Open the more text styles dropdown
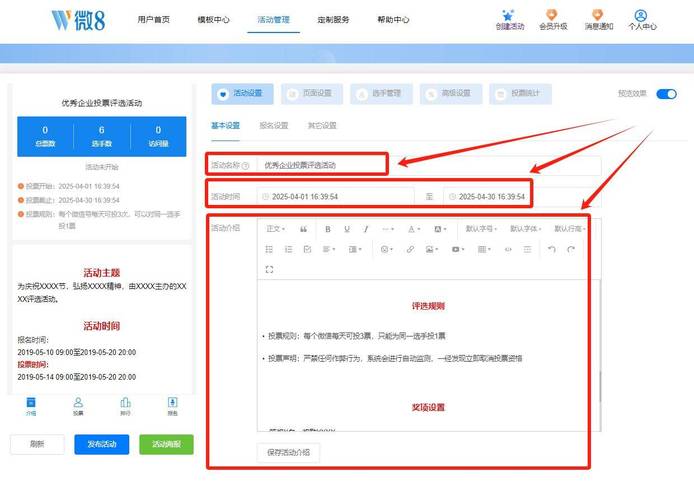The height and width of the screenshot is (500, 694). 388,229
